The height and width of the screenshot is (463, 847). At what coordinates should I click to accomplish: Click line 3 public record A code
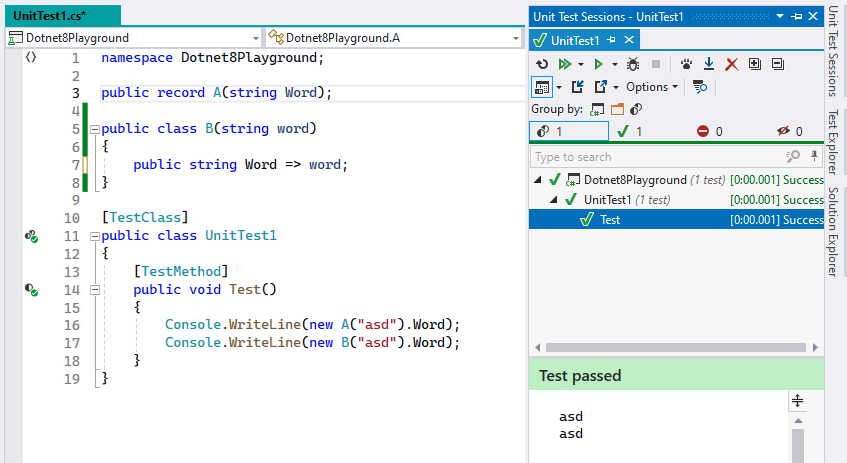pos(216,92)
